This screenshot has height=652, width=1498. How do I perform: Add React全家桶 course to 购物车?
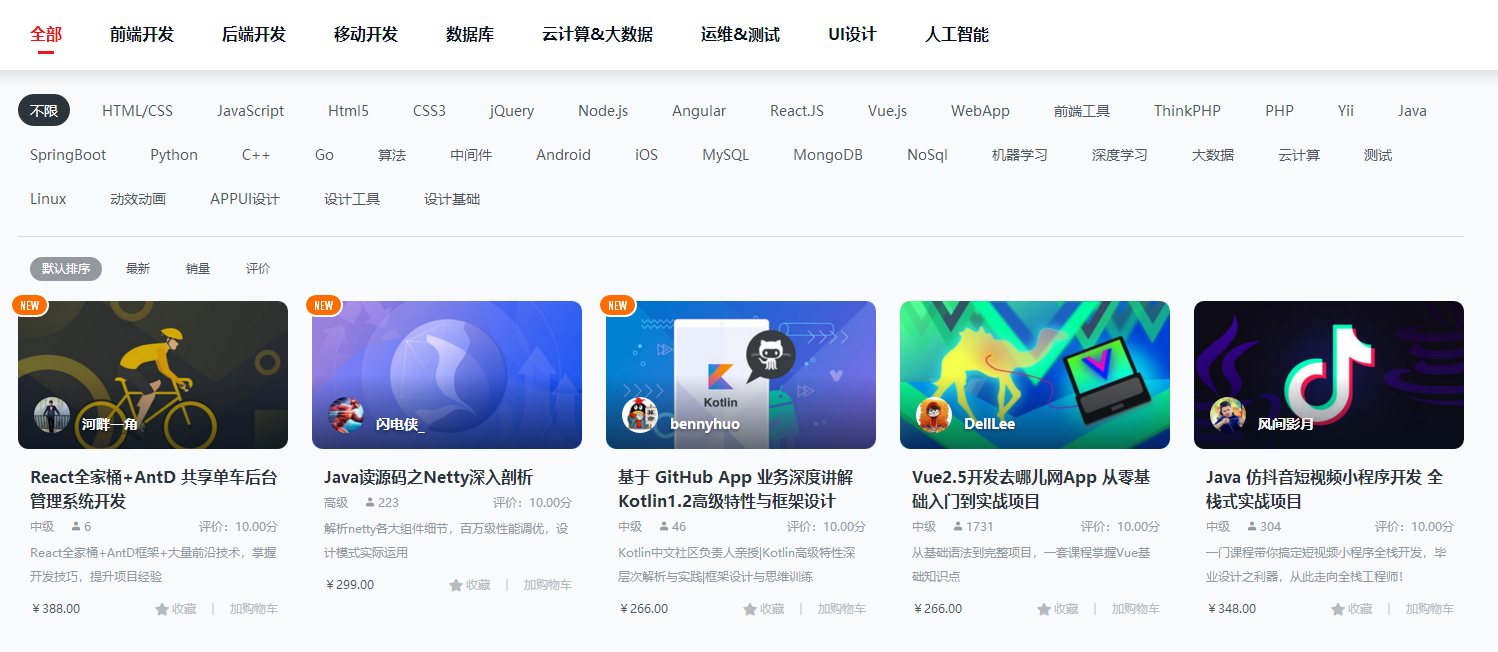(x=254, y=609)
